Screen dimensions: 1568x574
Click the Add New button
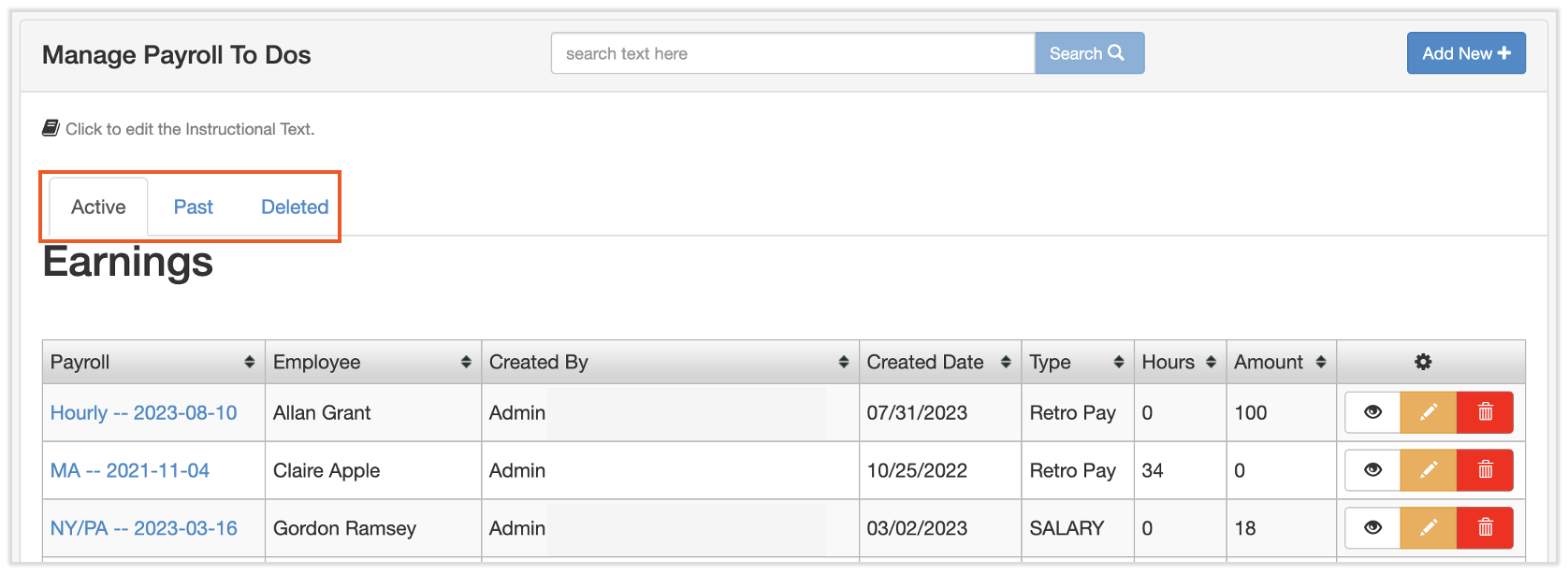coord(1466,53)
